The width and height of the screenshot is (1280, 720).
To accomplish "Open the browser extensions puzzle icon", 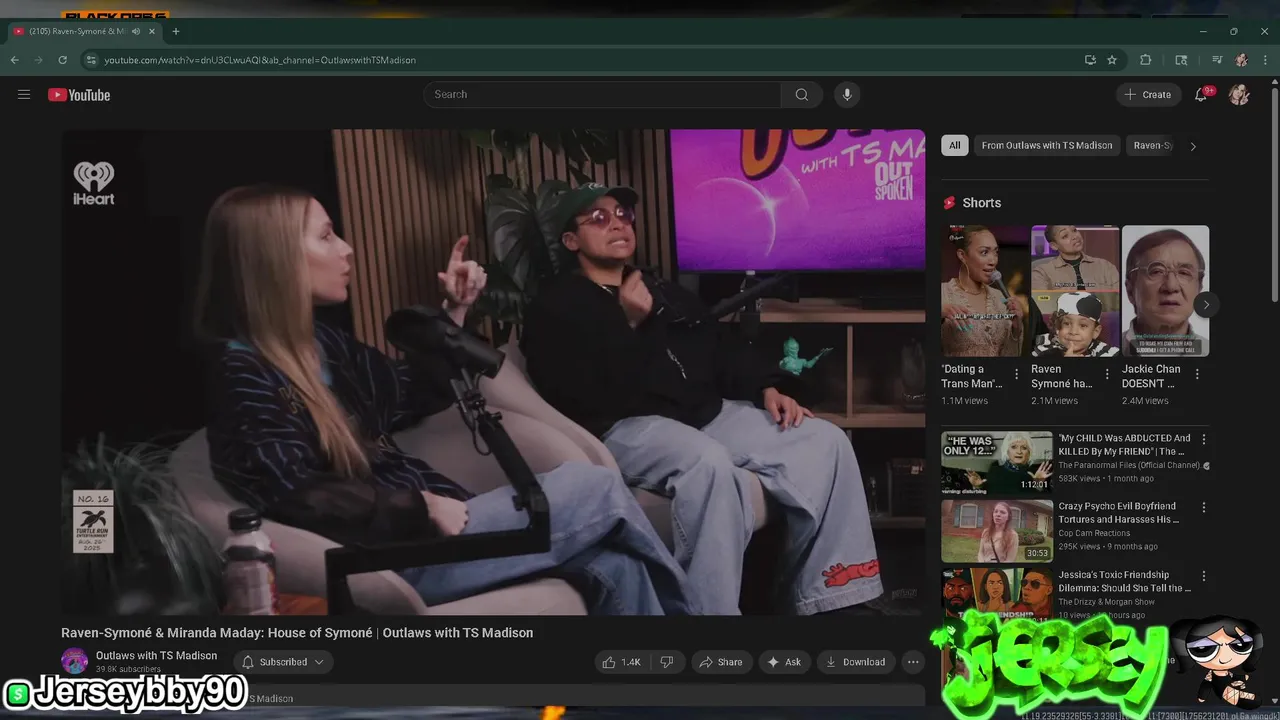I will pos(1146,60).
